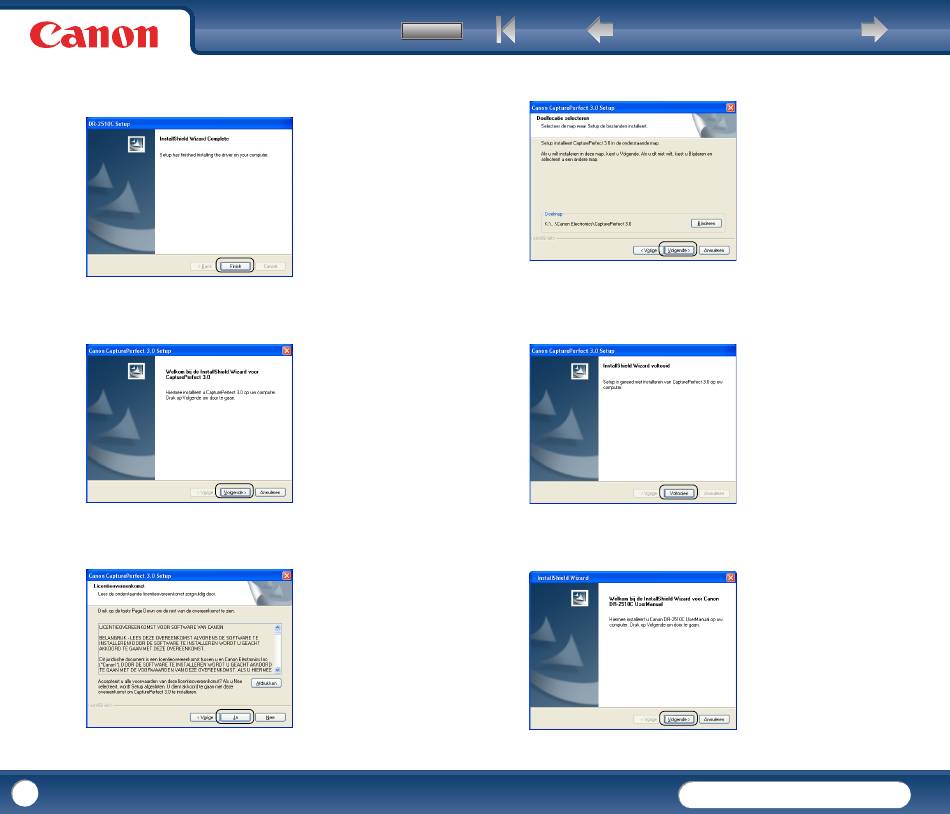Screen dimensions: 950x814
Task: Click Ja to accept the license agreement
Action: (235, 718)
